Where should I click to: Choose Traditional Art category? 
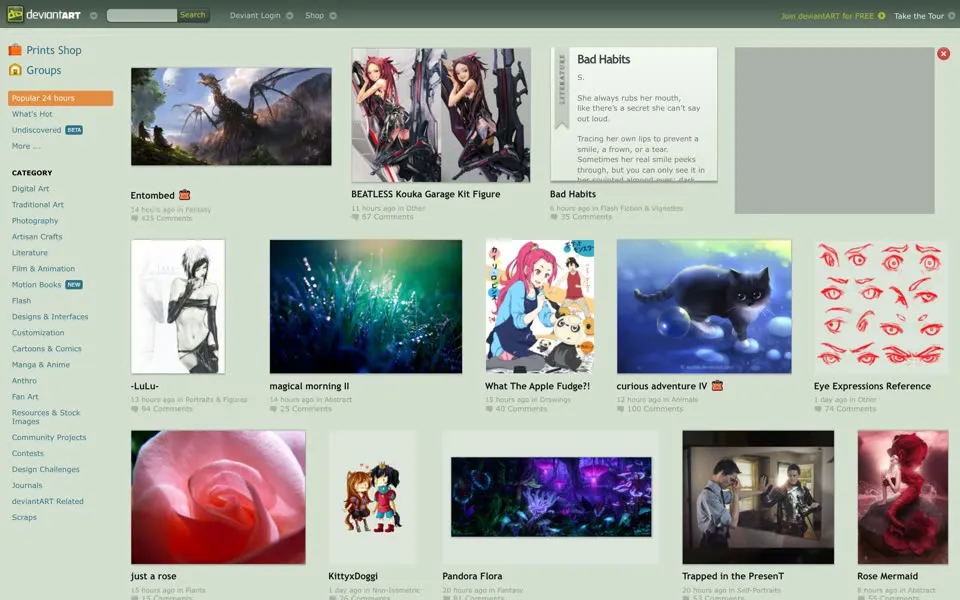click(x=38, y=204)
